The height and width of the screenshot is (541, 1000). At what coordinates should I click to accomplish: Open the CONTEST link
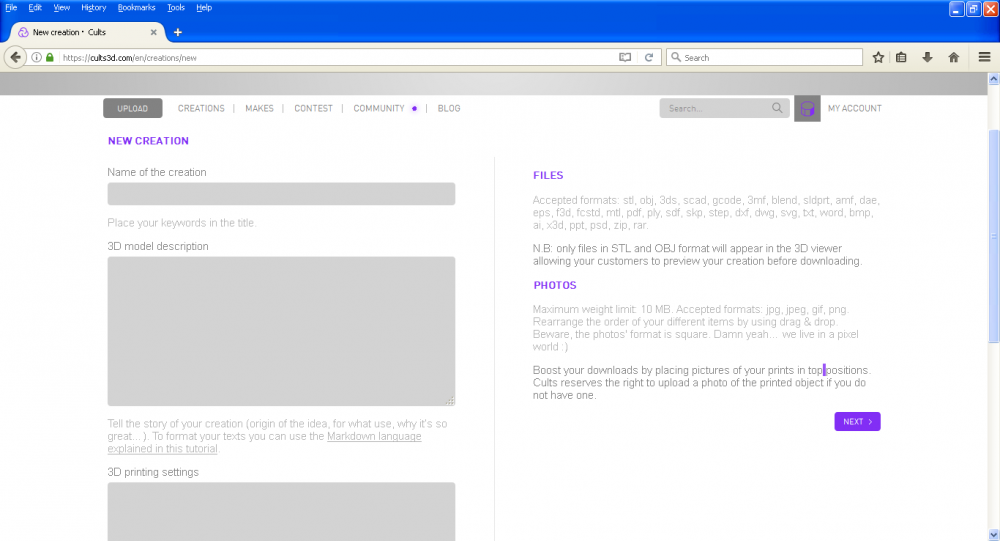(313, 108)
